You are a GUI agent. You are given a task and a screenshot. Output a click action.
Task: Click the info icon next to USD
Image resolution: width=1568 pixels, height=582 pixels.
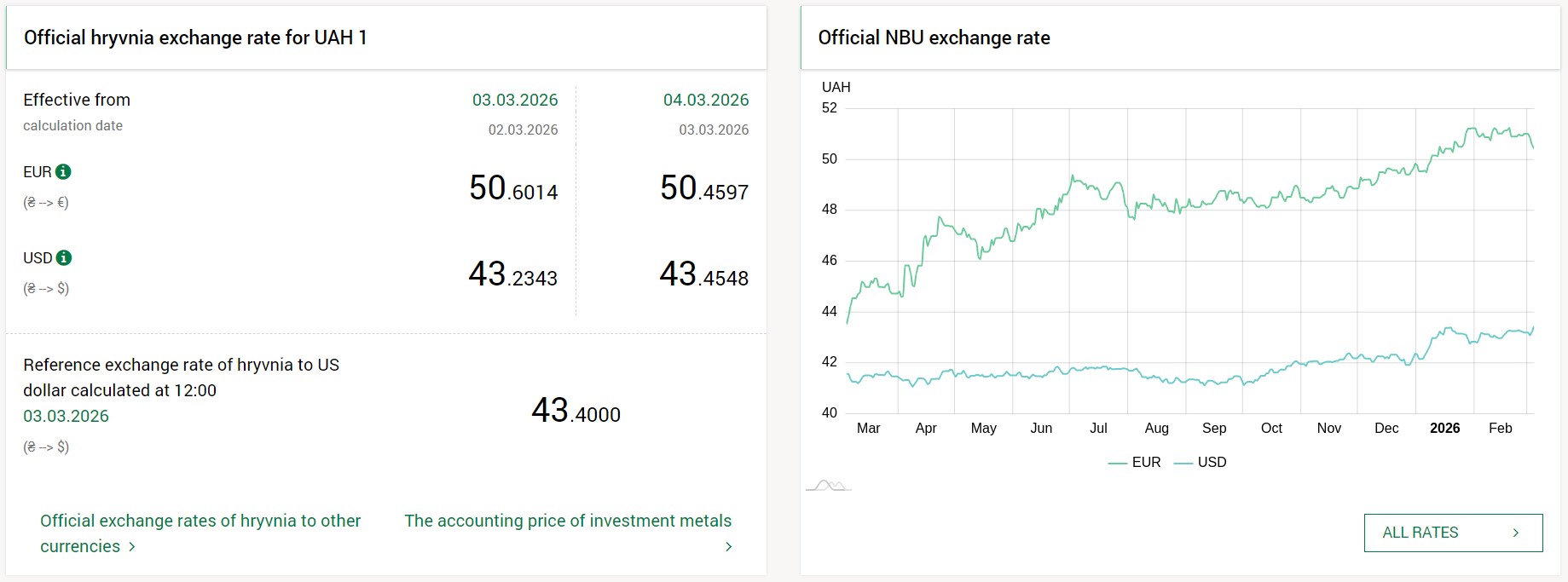point(64,258)
